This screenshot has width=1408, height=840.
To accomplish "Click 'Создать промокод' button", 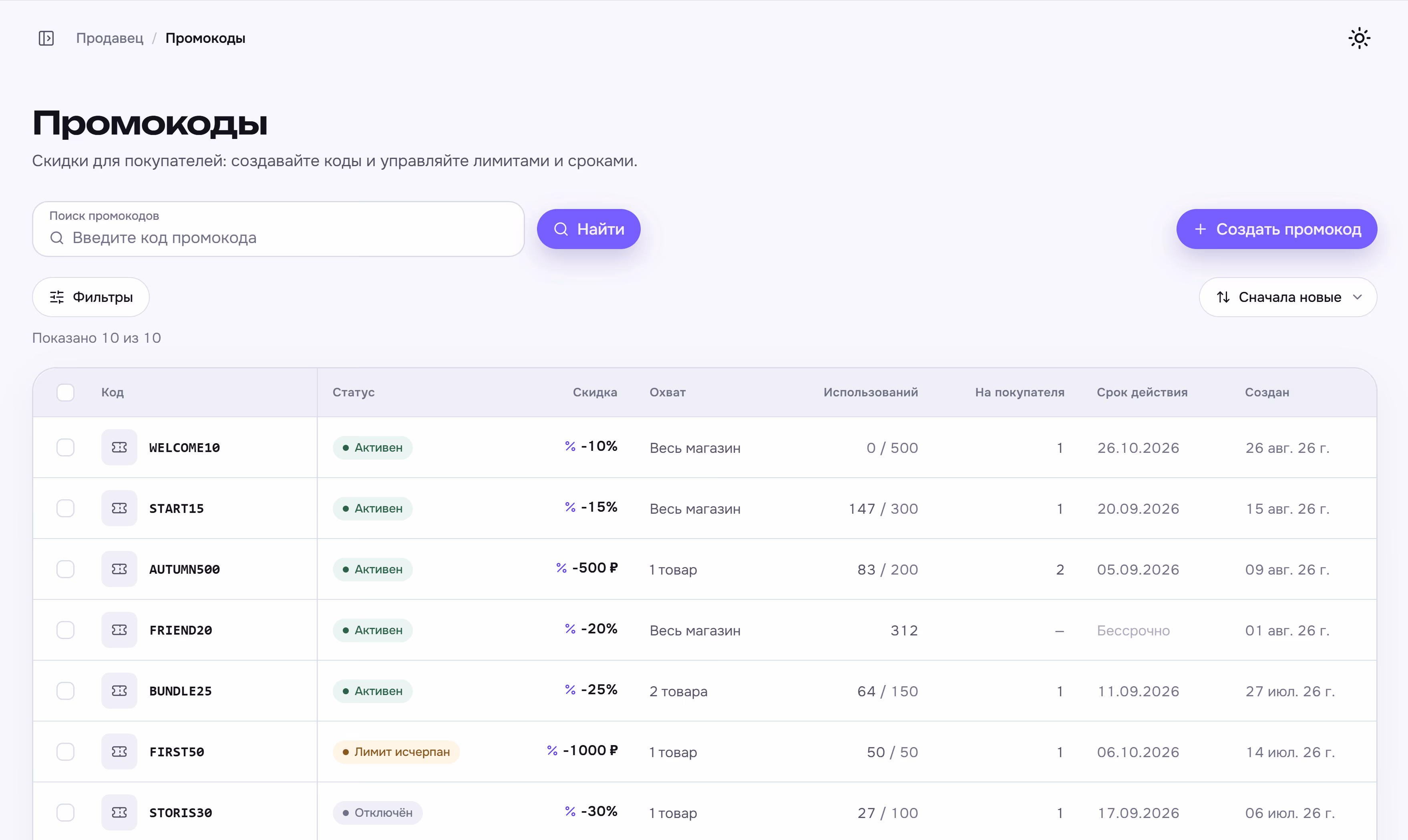I will [x=1276, y=229].
